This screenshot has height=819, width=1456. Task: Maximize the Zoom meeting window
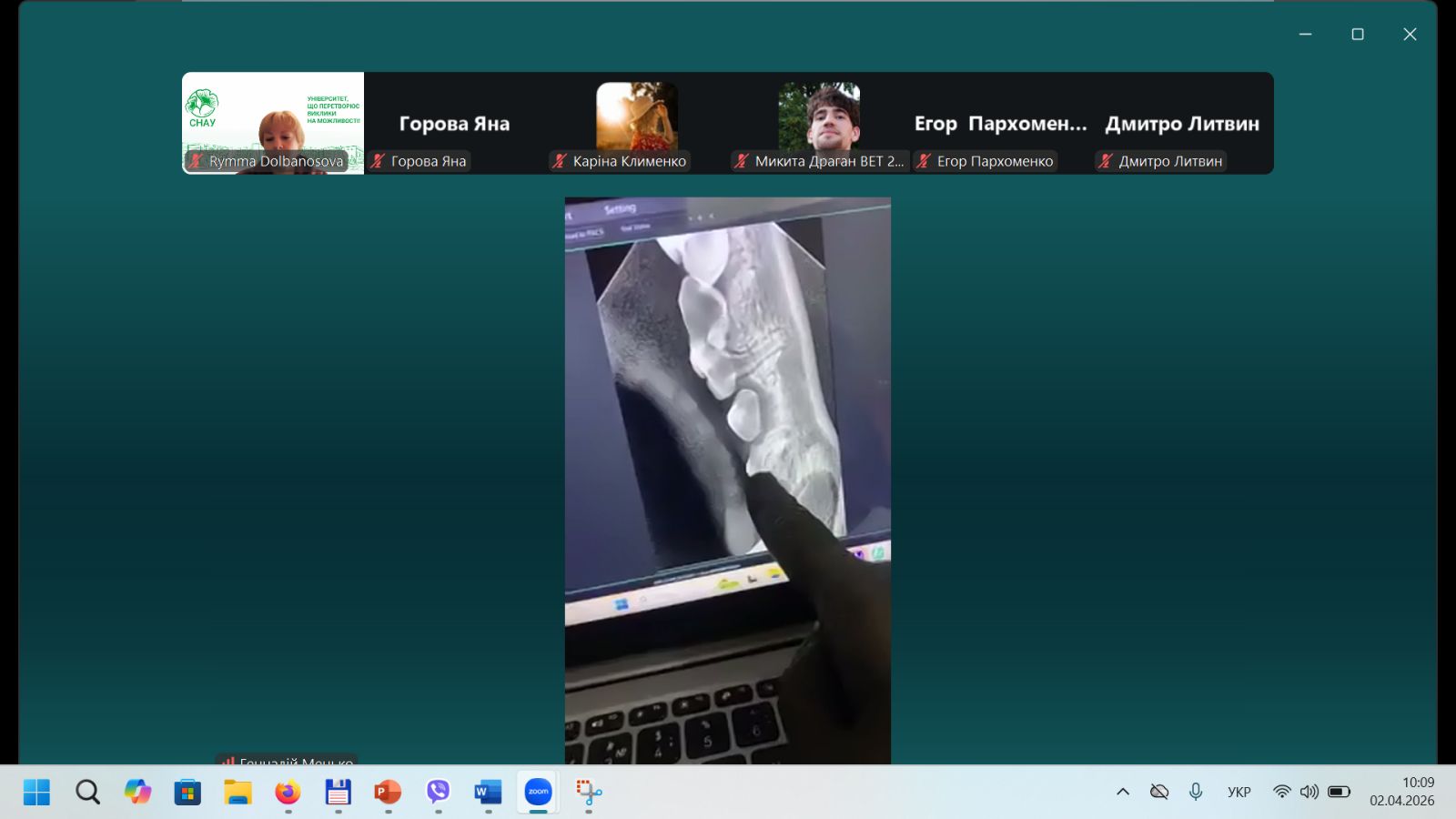(1358, 35)
